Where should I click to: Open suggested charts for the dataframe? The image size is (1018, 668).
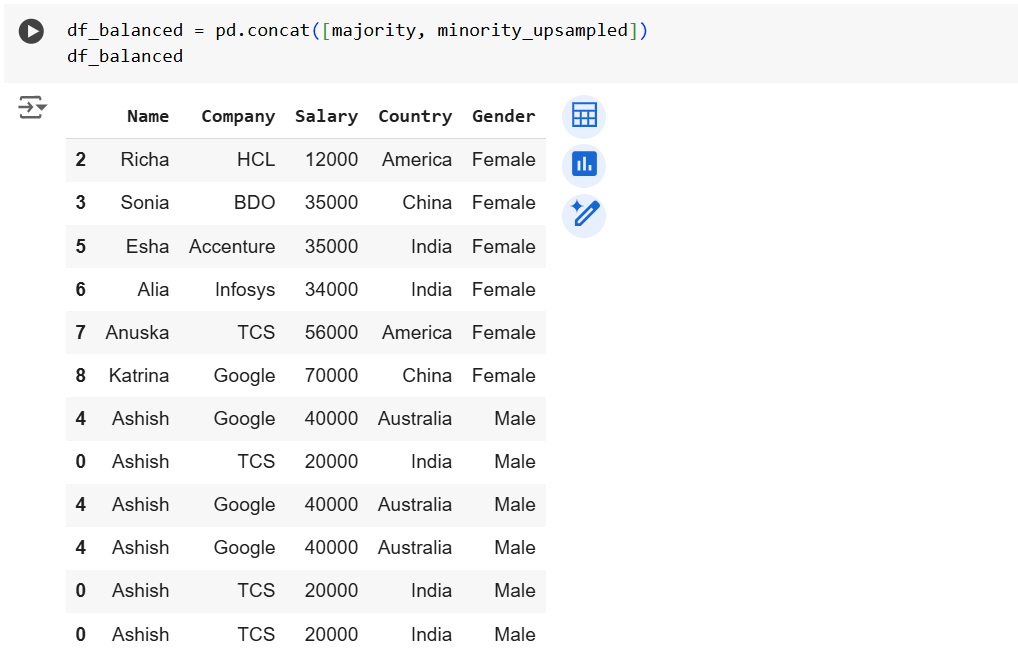point(583,165)
